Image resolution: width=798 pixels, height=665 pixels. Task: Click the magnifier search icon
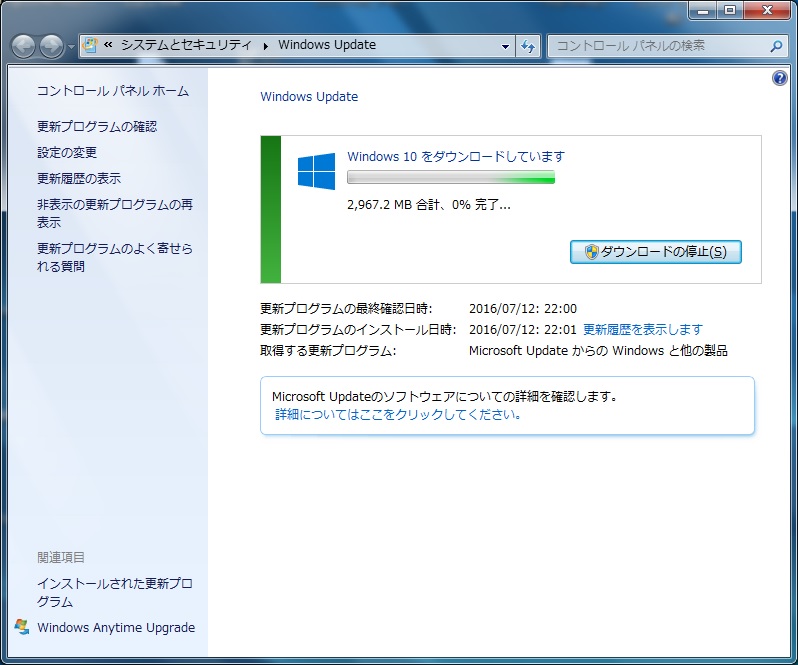(776, 46)
